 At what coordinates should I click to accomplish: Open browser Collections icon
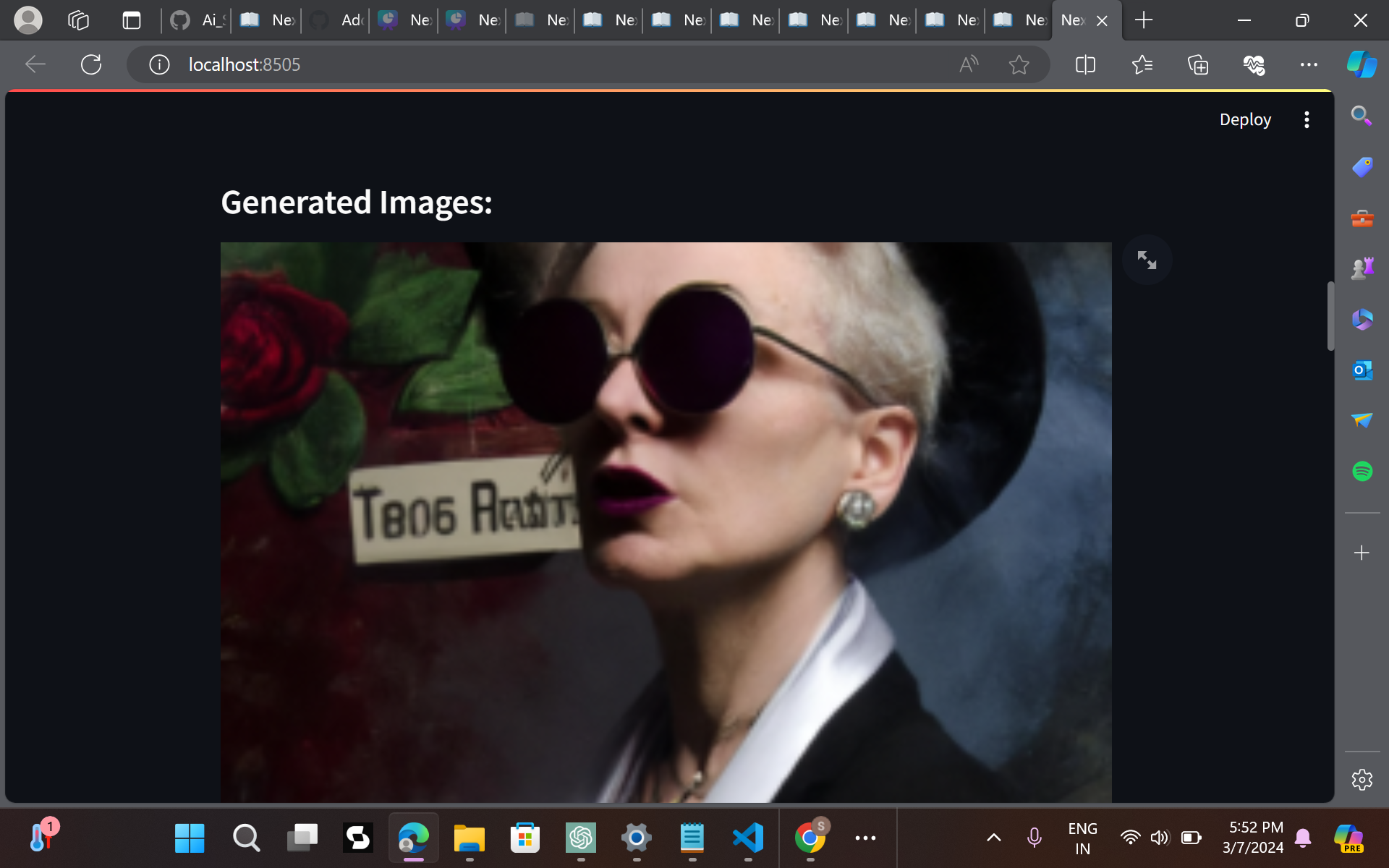click(x=1198, y=64)
